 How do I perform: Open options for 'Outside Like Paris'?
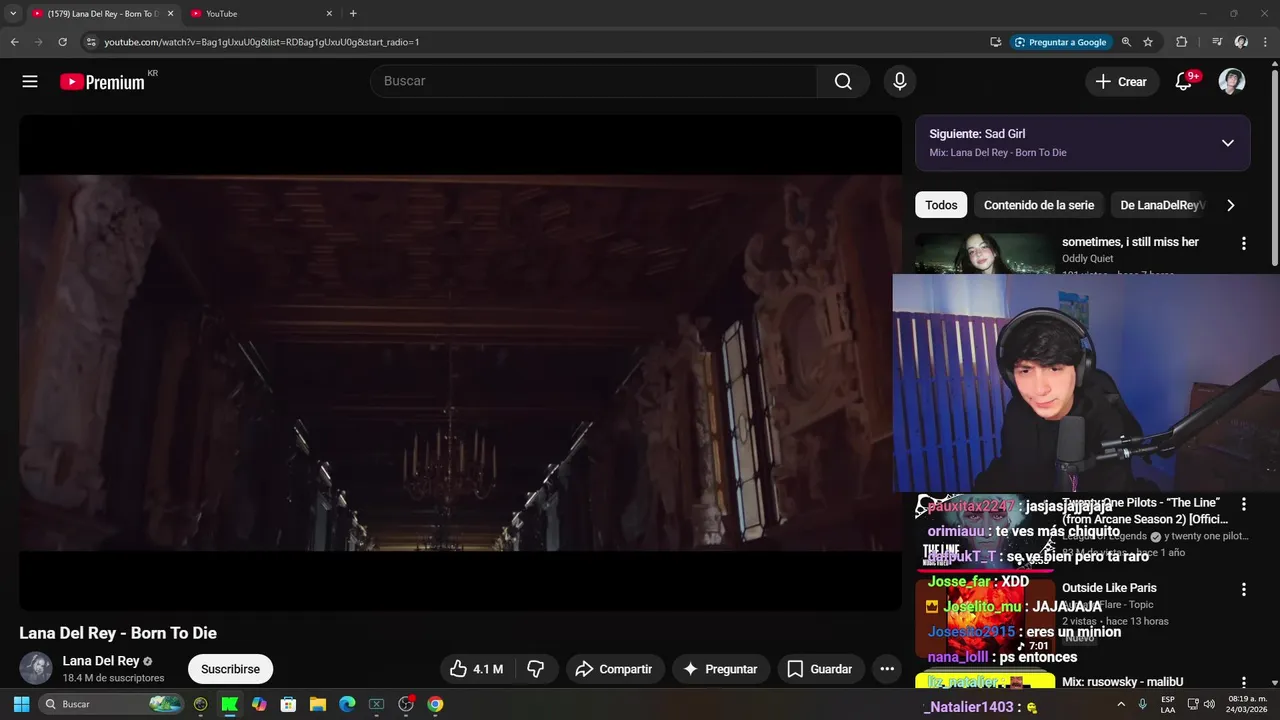coord(1244,590)
